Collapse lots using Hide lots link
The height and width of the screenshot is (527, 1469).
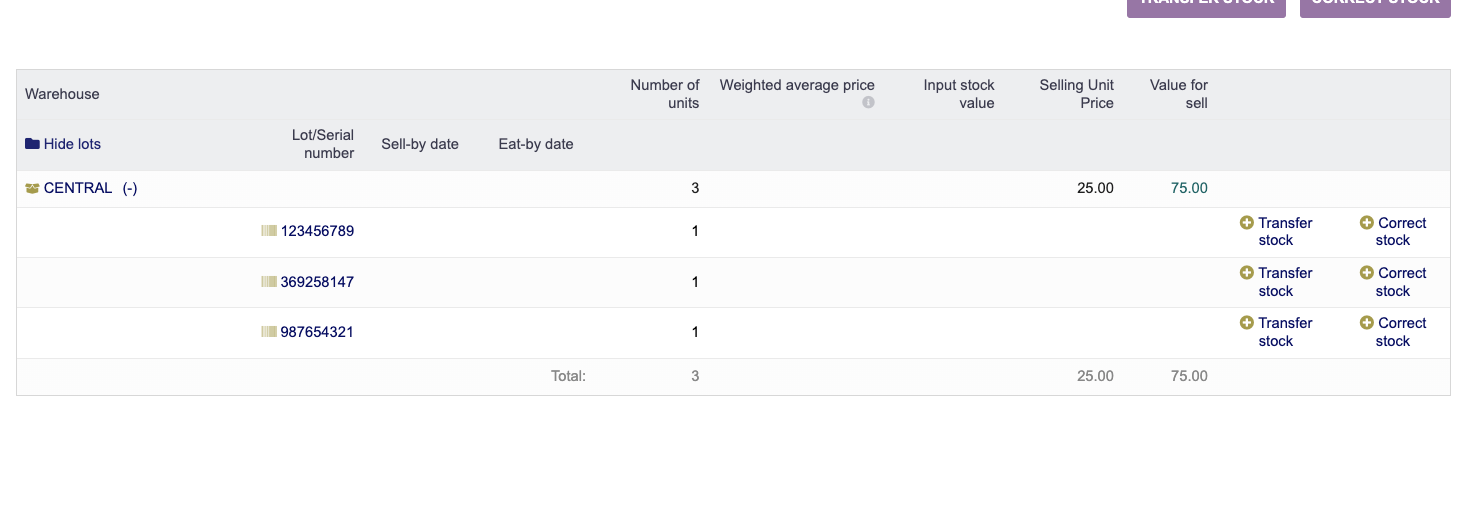[x=72, y=144]
